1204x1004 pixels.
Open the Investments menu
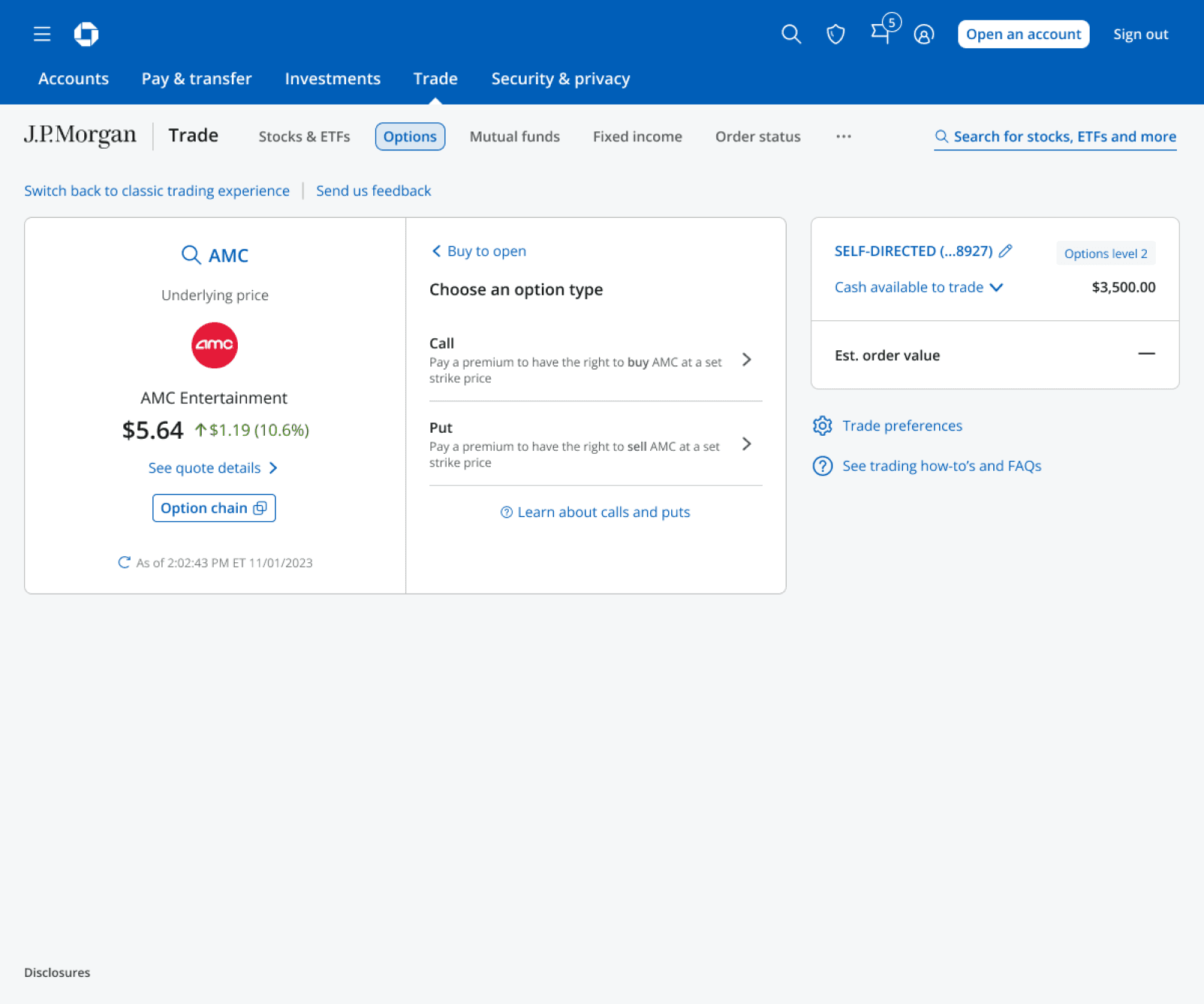click(332, 78)
